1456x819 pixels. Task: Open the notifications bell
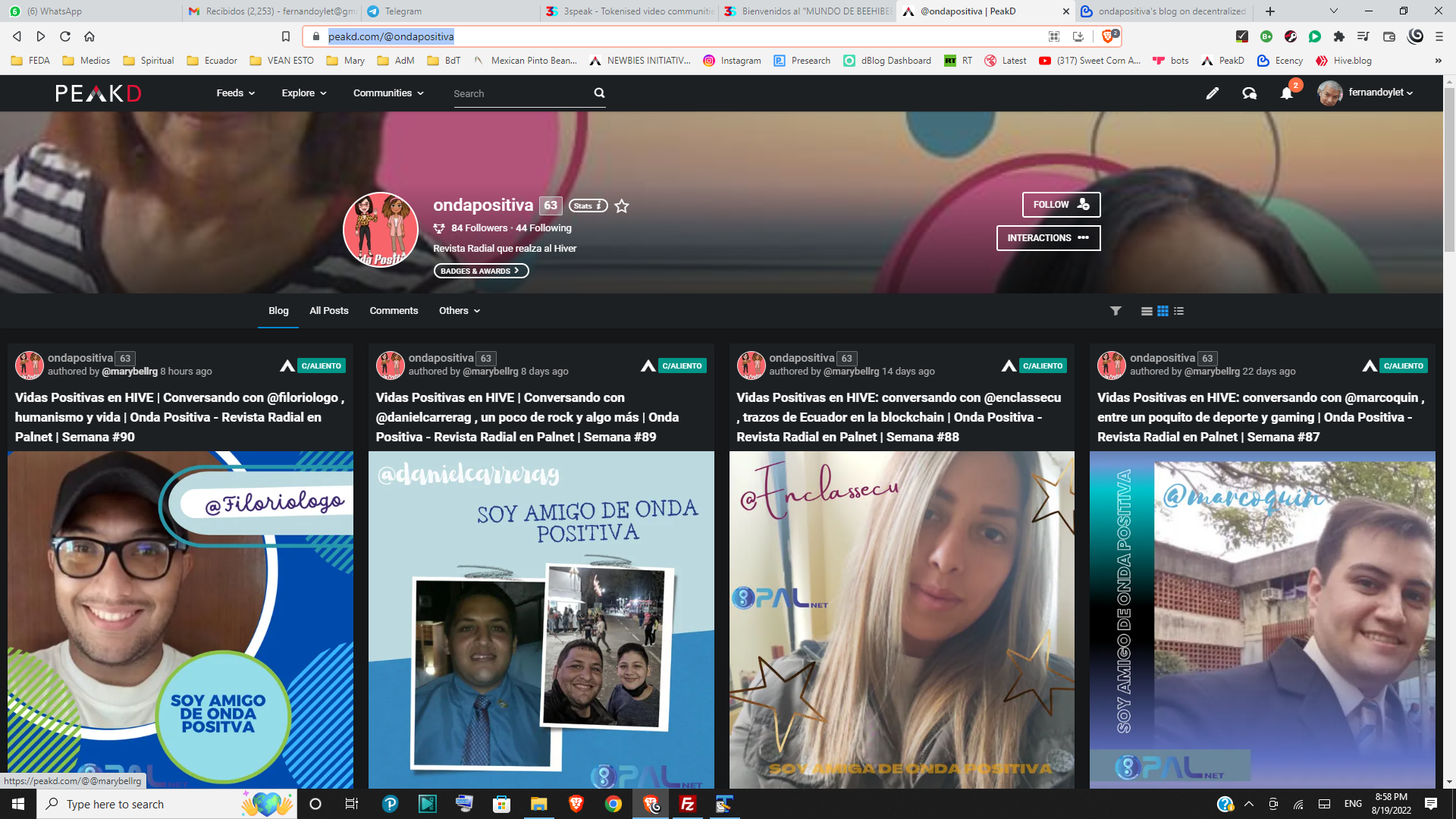coord(1287,93)
